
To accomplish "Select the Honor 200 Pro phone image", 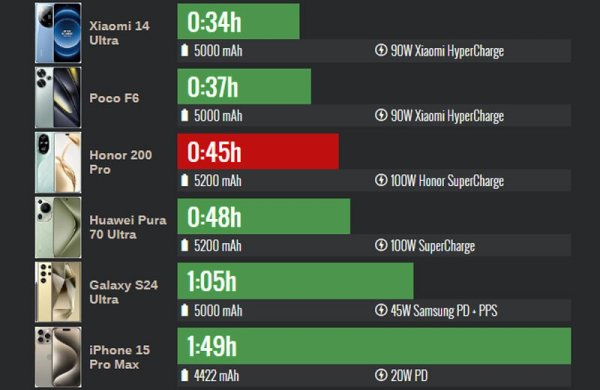I will 58,163.
